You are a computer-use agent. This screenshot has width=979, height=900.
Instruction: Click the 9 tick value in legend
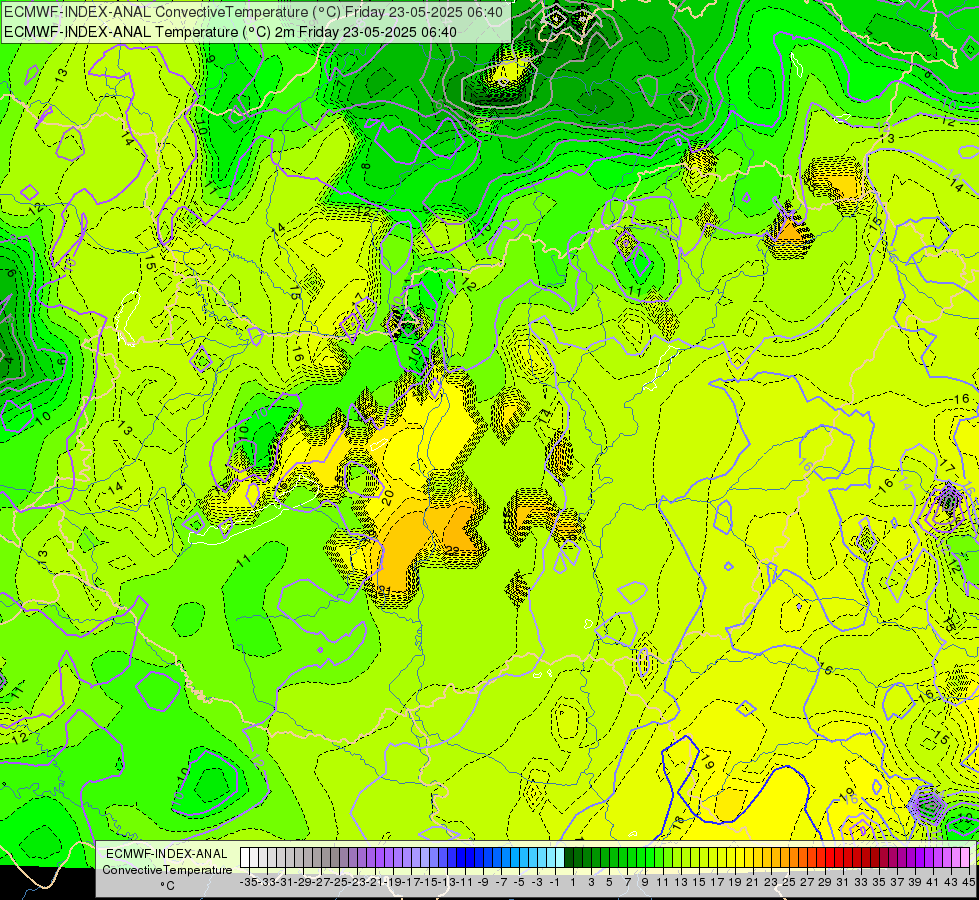645,882
